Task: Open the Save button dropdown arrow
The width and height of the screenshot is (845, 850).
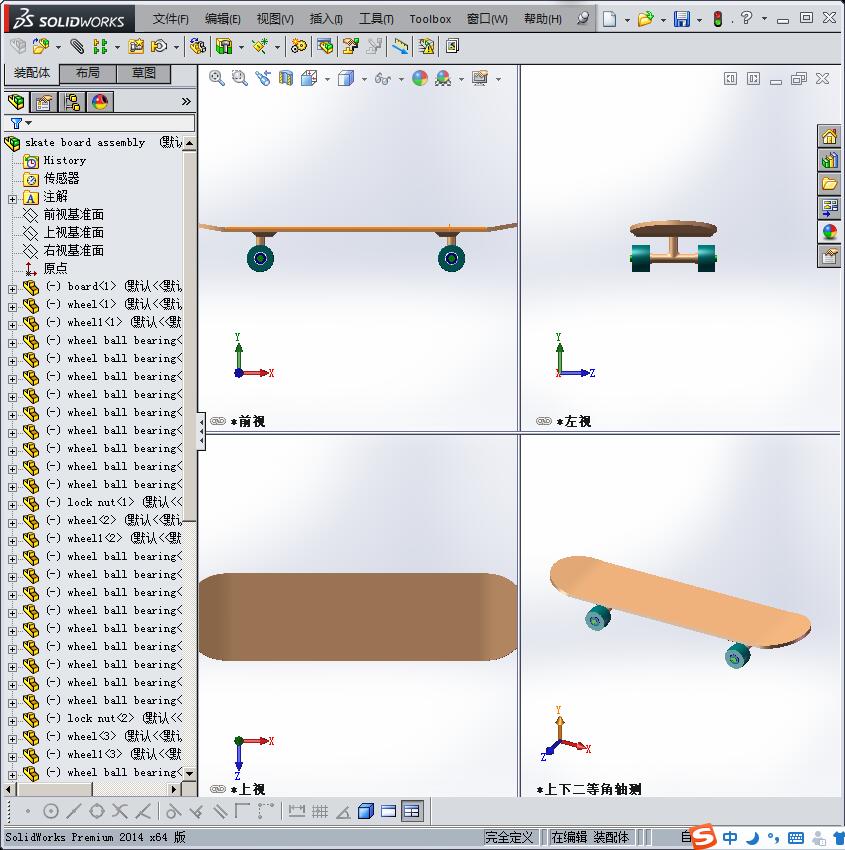Action: [x=699, y=20]
